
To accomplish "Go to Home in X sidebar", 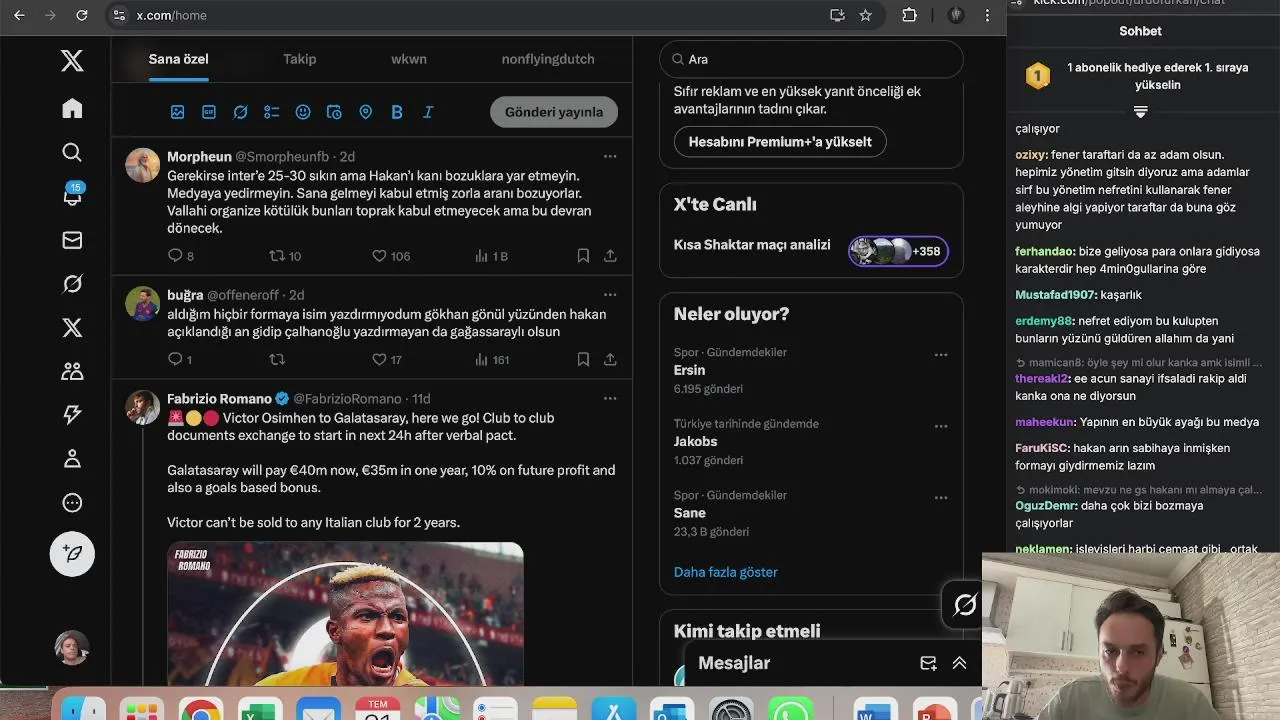I will click(x=72, y=108).
